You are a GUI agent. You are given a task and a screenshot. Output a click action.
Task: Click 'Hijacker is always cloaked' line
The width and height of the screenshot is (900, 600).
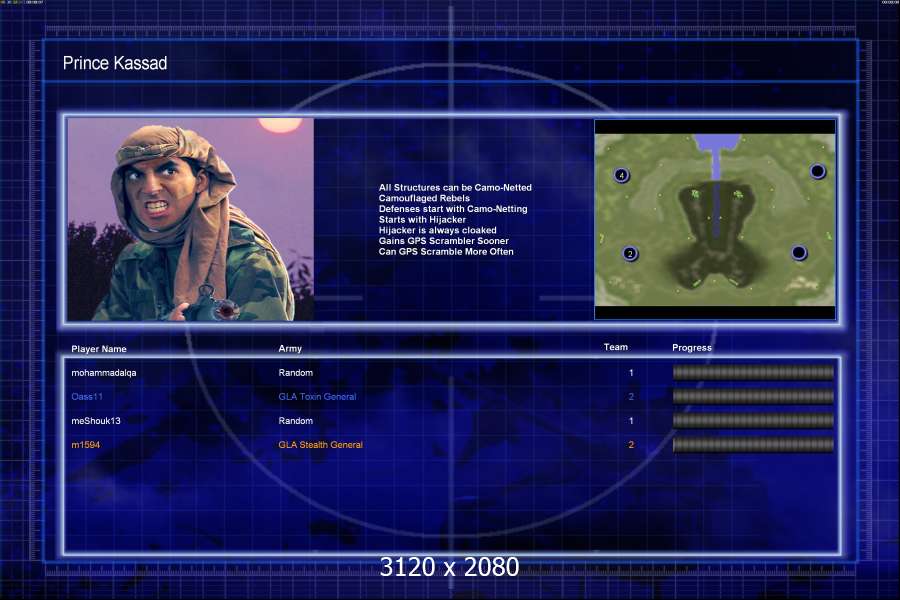coord(437,230)
